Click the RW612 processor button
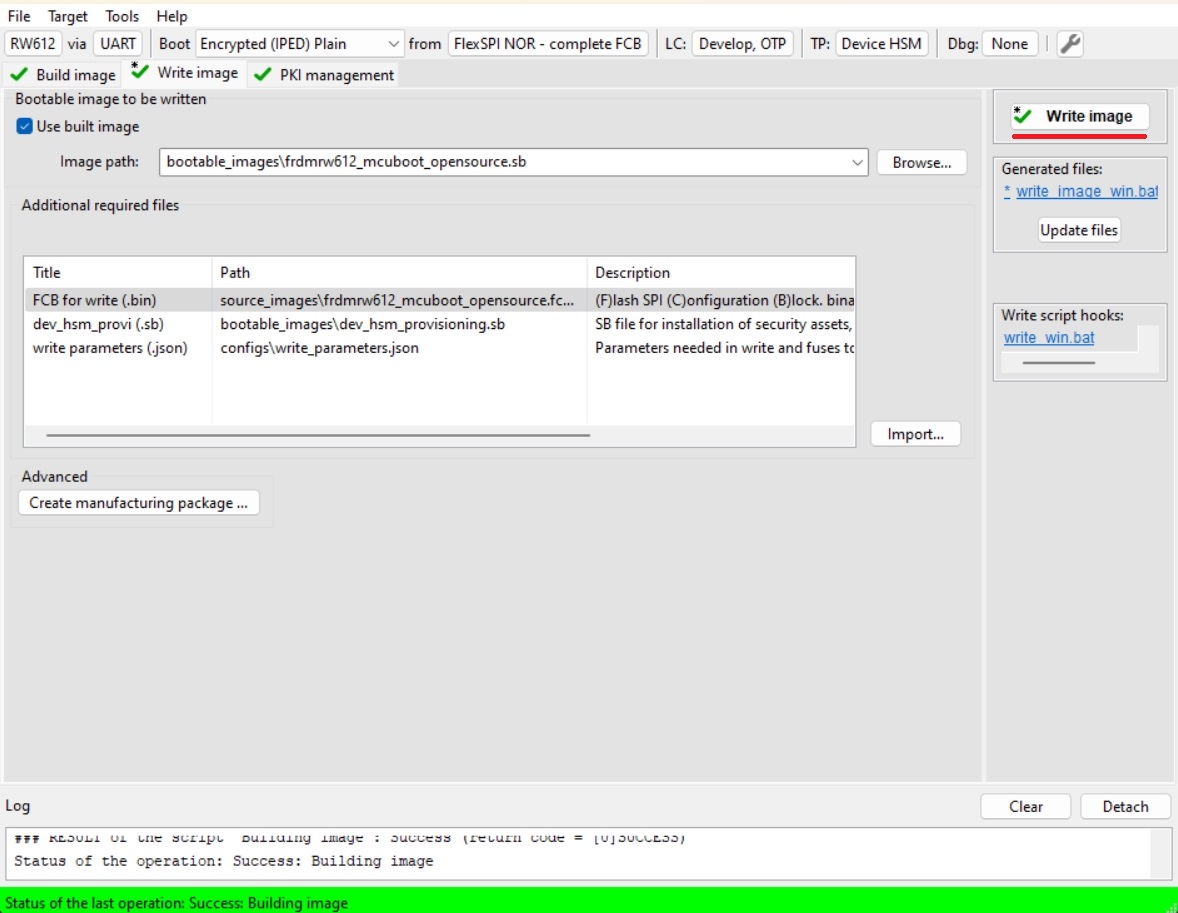Image resolution: width=1178 pixels, height=913 pixels. pos(33,44)
